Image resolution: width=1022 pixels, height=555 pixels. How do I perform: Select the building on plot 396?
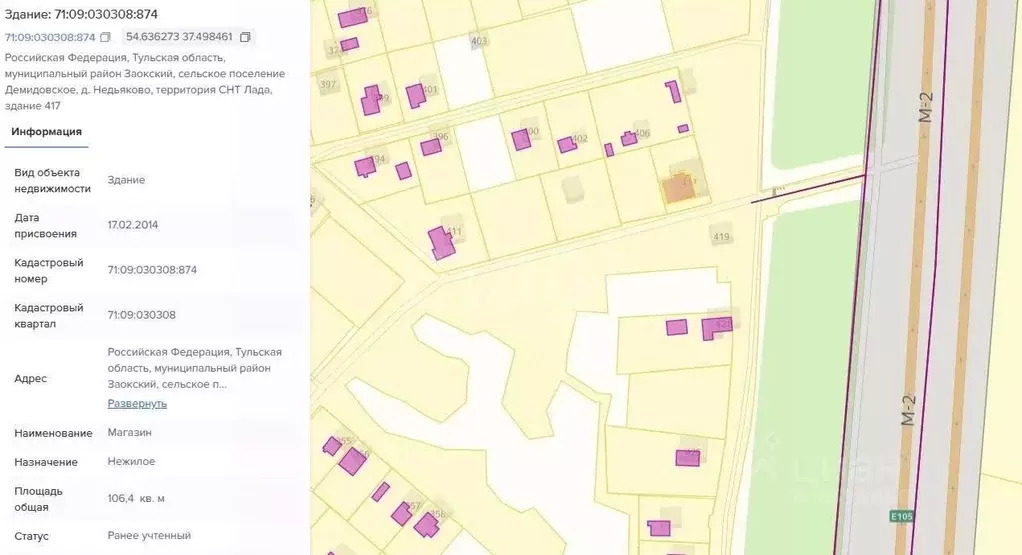[431, 147]
